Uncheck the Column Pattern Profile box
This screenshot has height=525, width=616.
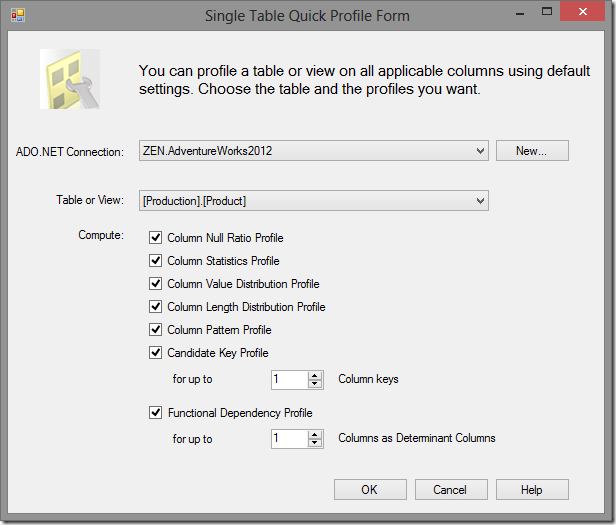155,330
